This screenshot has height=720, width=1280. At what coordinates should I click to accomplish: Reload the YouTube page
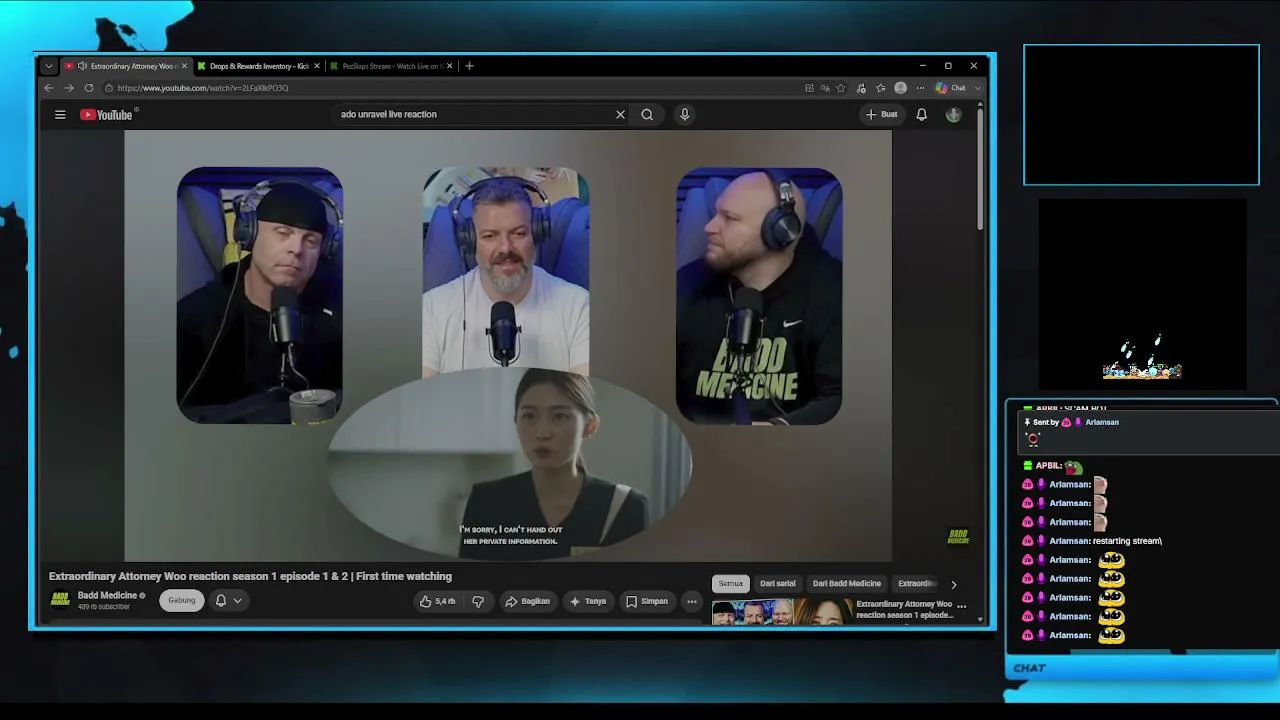87,88
